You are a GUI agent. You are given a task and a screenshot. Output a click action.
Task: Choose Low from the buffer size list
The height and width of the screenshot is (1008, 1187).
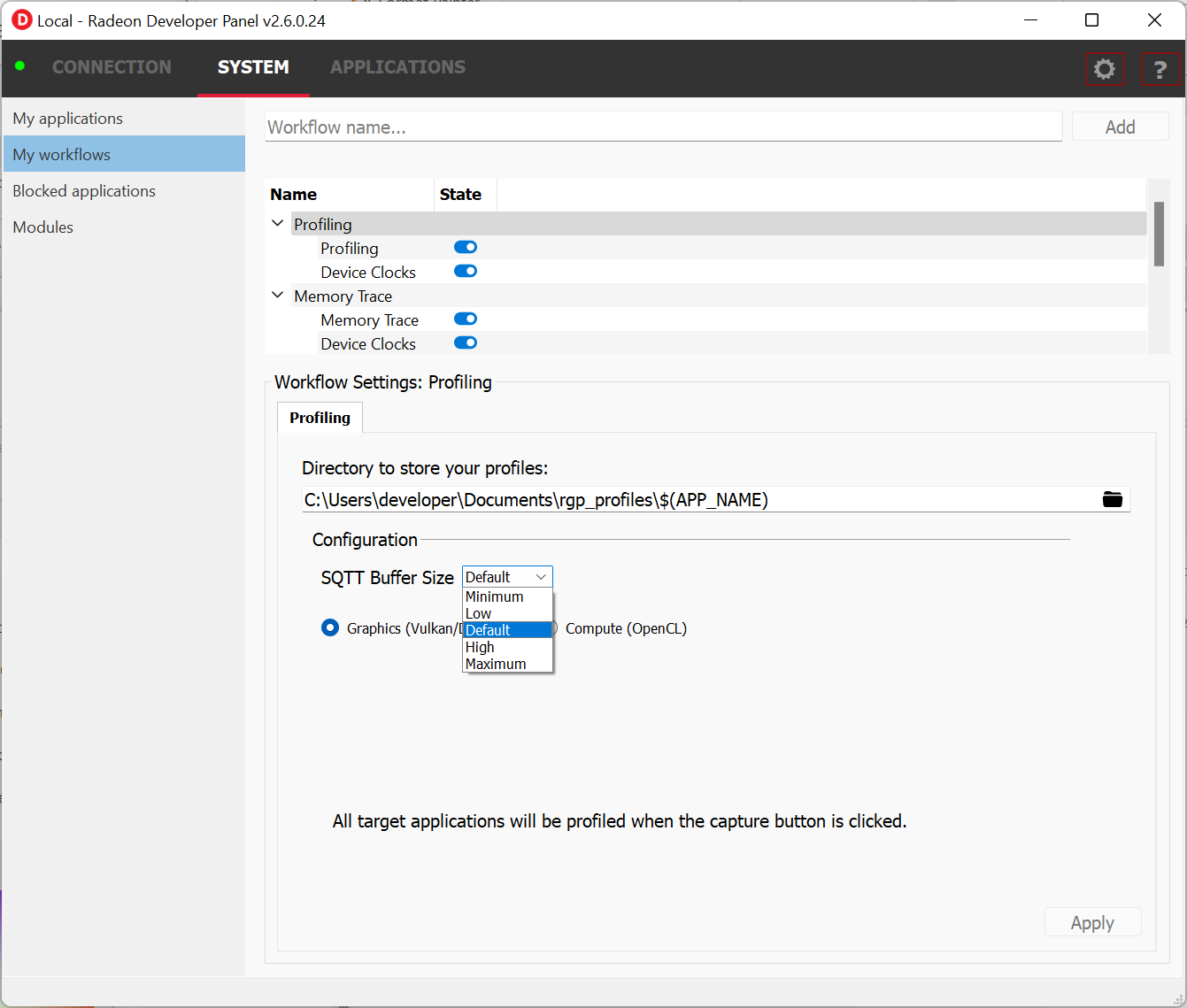(507, 613)
